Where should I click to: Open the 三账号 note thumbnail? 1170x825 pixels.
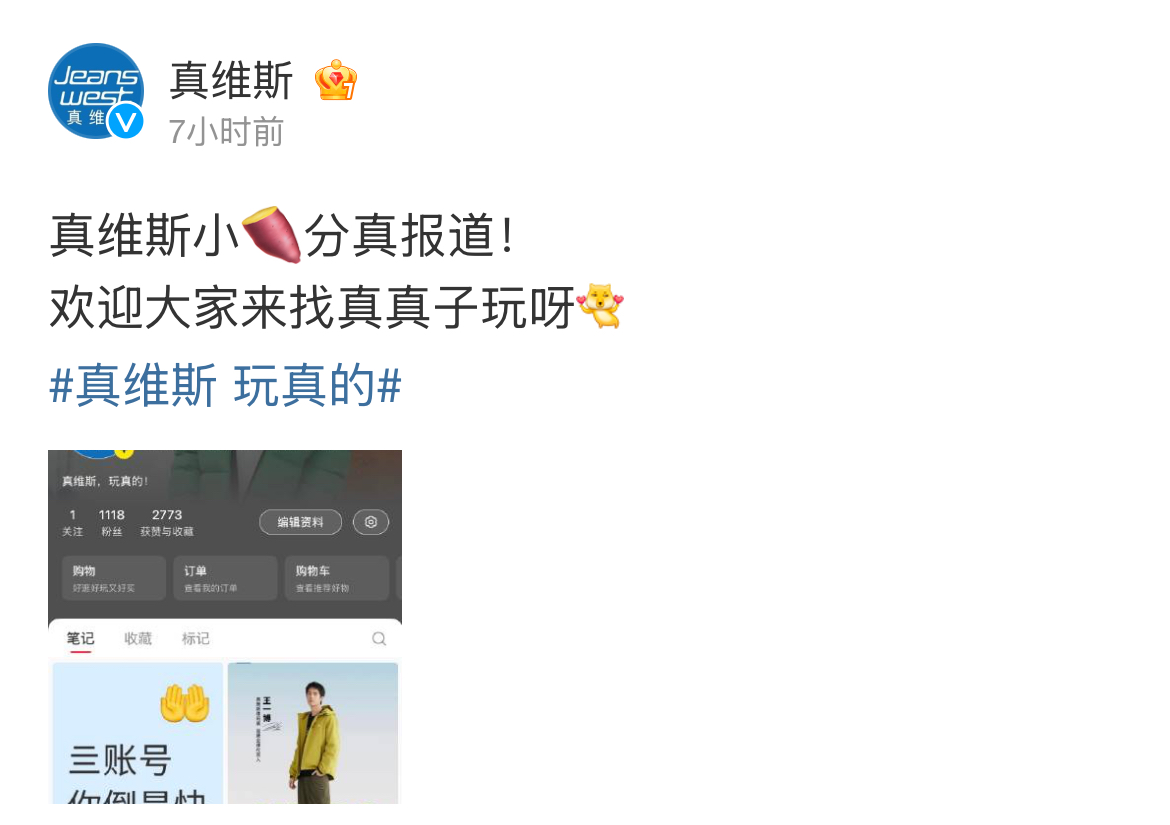[137, 733]
